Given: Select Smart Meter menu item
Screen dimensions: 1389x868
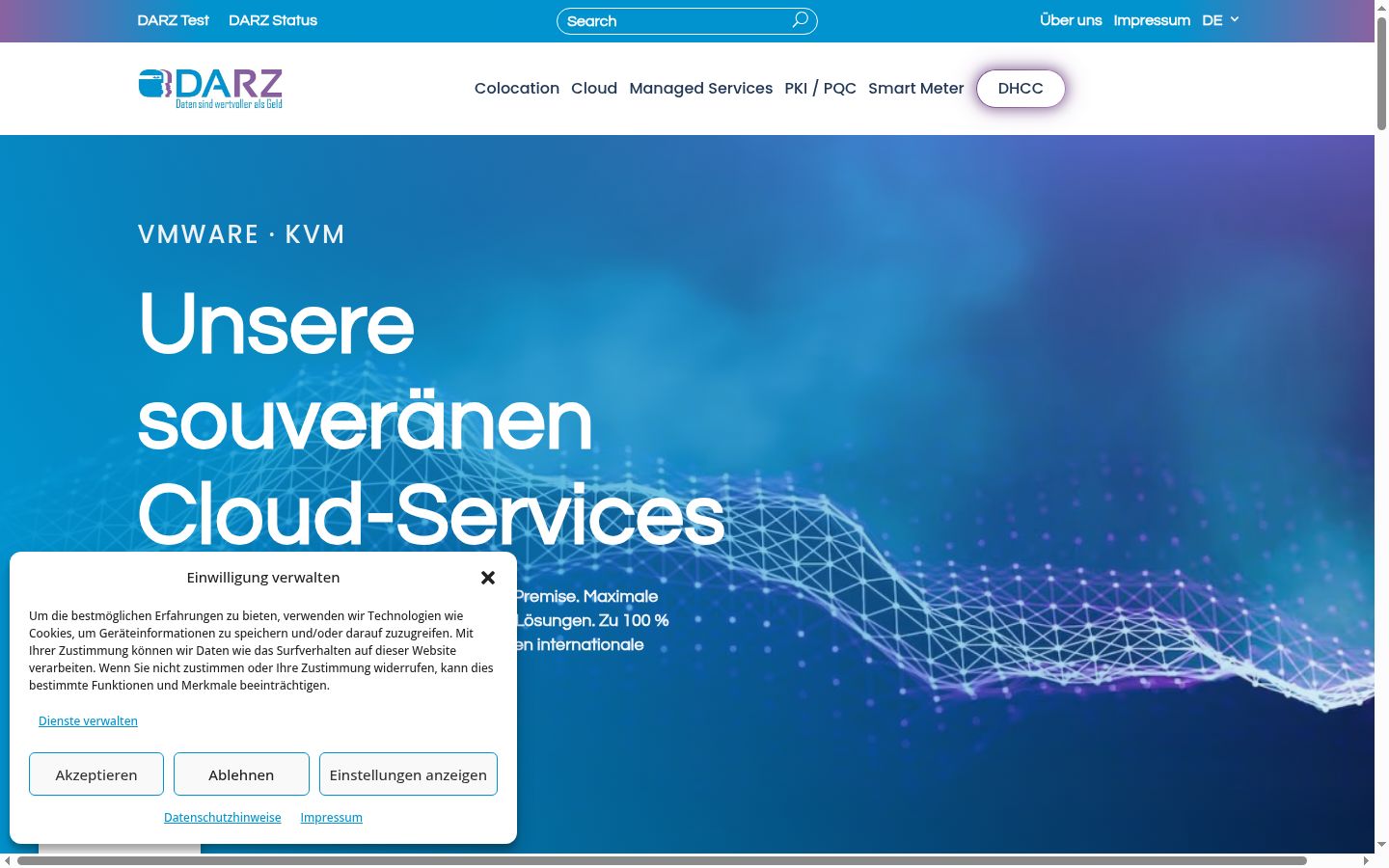Looking at the screenshot, I should (x=916, y=88).
